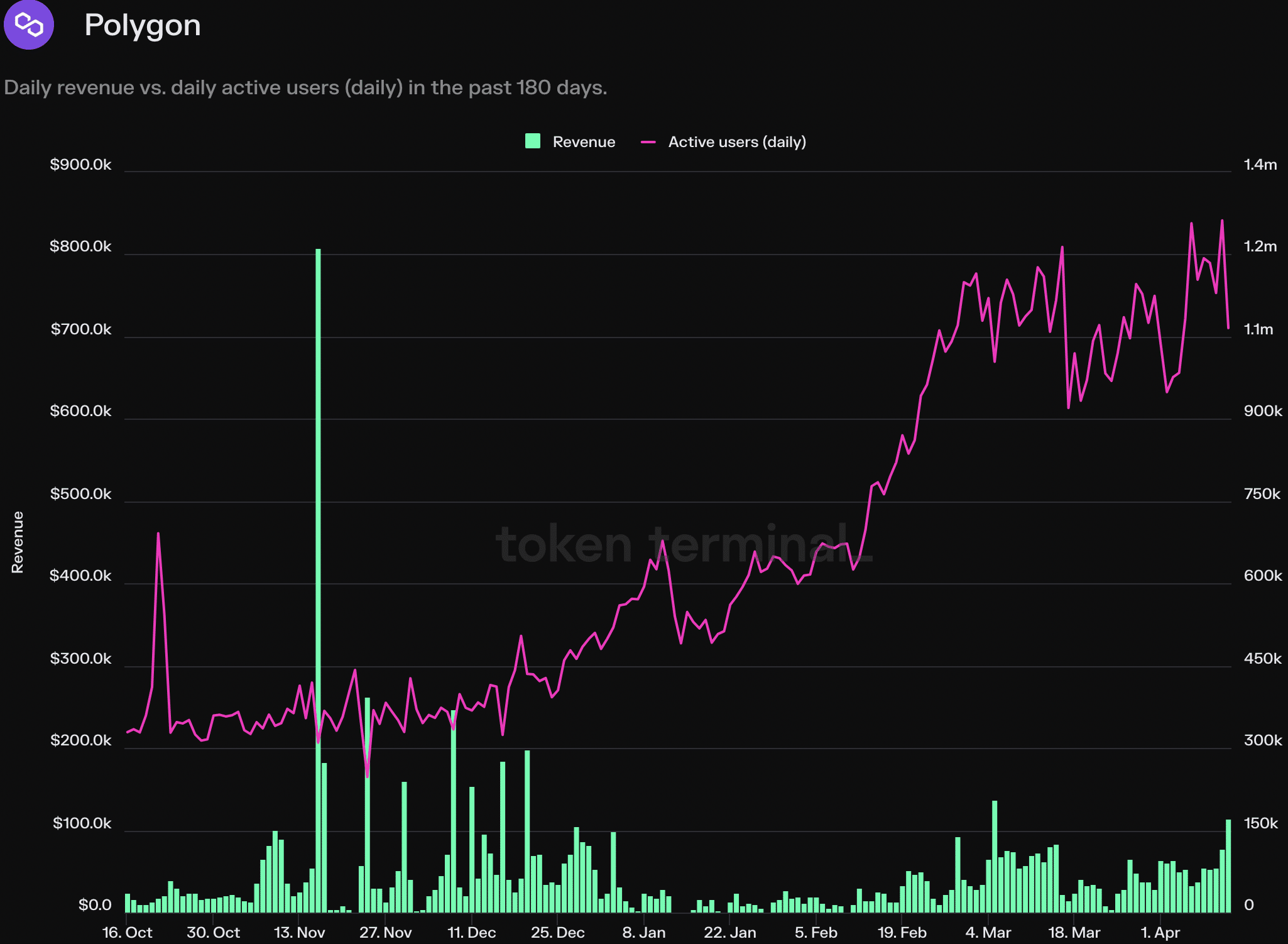Click the $700.0k left axis label
The image size is (1288, 944).
[81, 329]
